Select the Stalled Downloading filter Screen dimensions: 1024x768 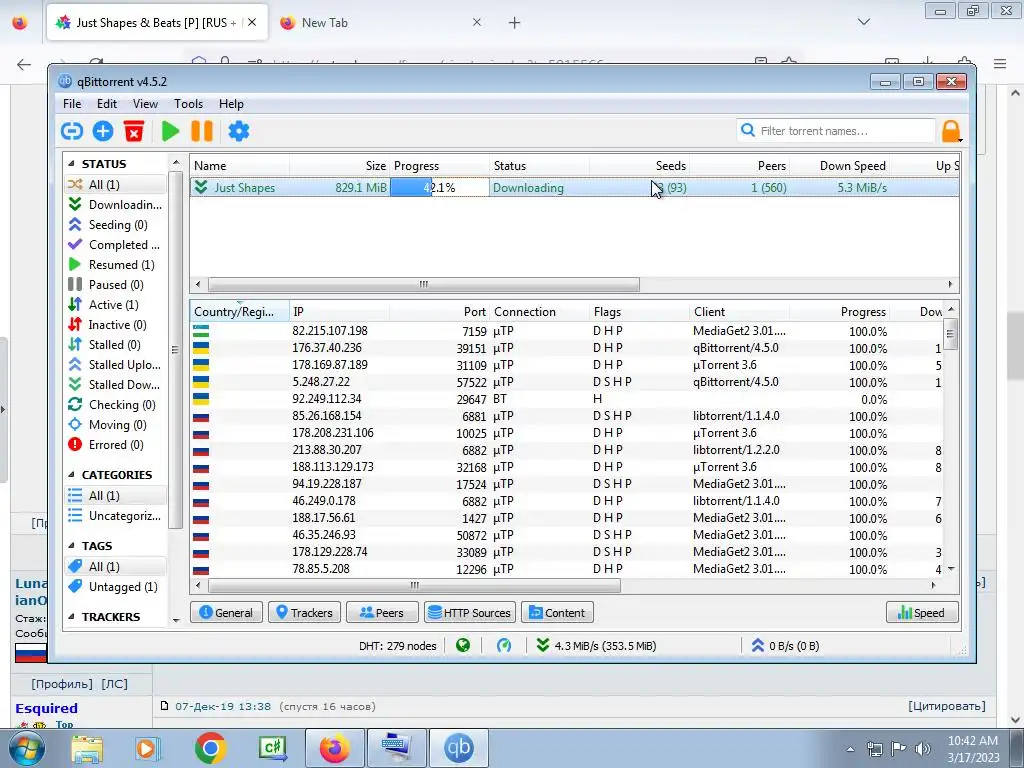pos(115,385)
